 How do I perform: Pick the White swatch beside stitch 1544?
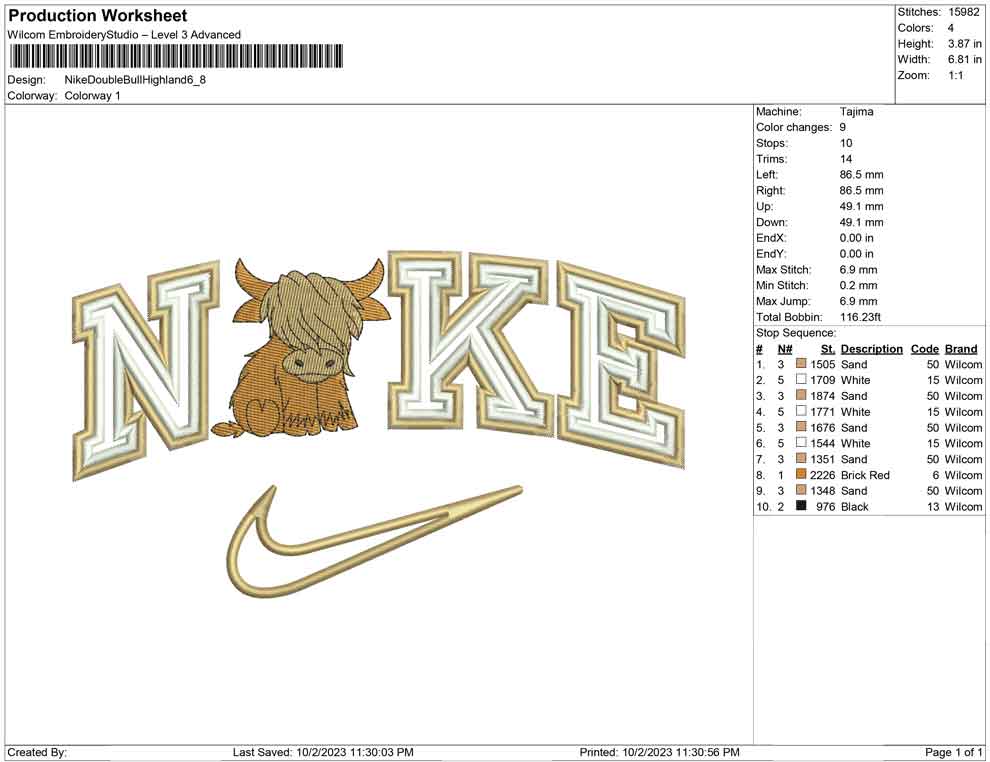[801, 443]
